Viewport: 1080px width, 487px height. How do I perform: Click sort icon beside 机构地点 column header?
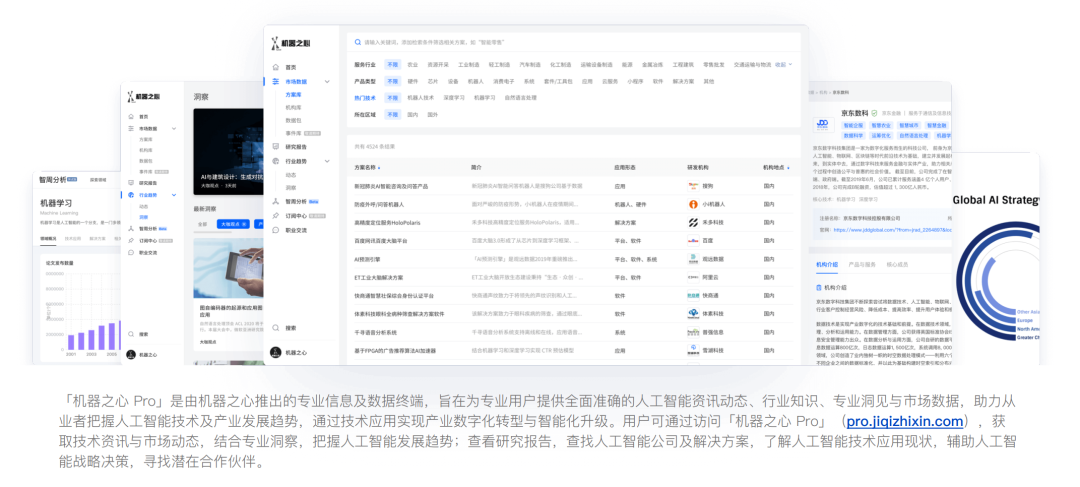[x=789, y=167]
